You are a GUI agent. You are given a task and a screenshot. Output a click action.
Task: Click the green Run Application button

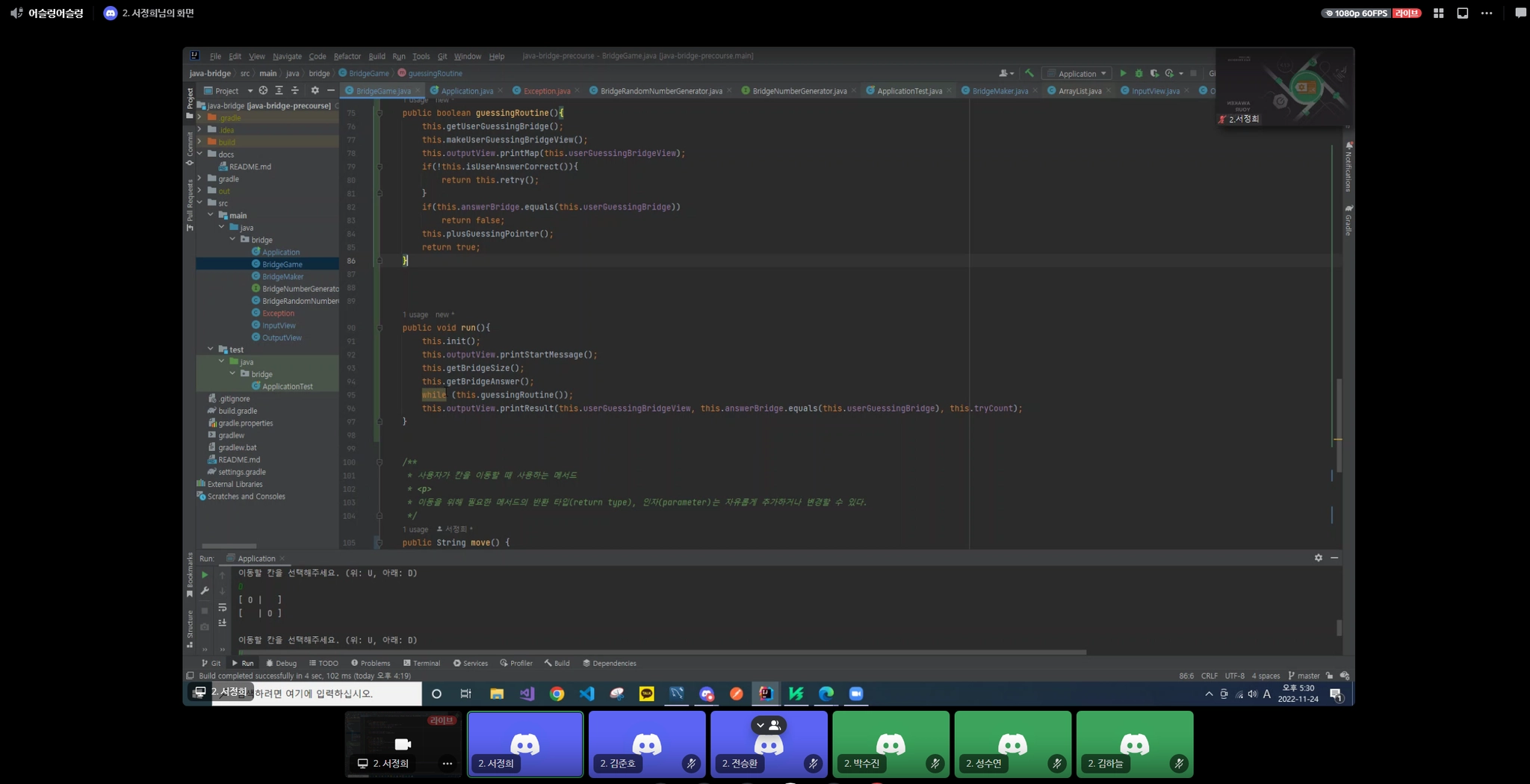point(1123,73)
